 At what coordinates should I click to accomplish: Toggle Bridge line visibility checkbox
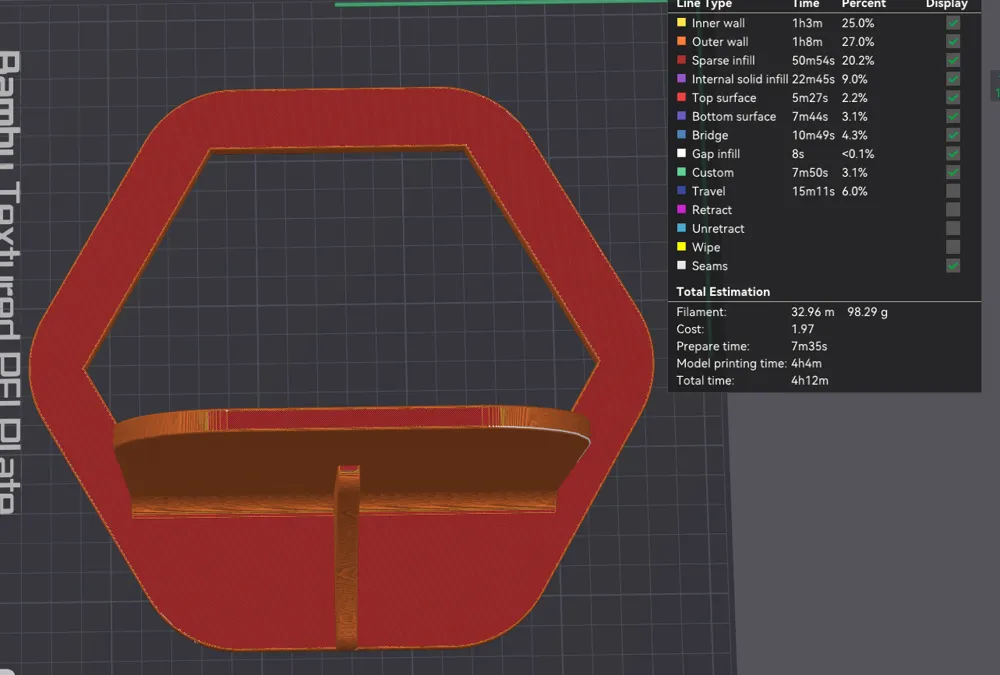[953, 135]
